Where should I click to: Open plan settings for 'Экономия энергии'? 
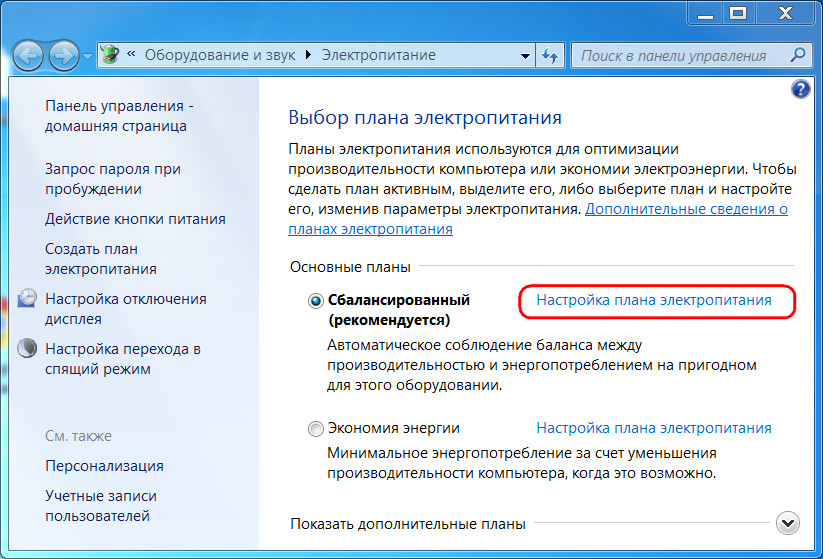654,428
